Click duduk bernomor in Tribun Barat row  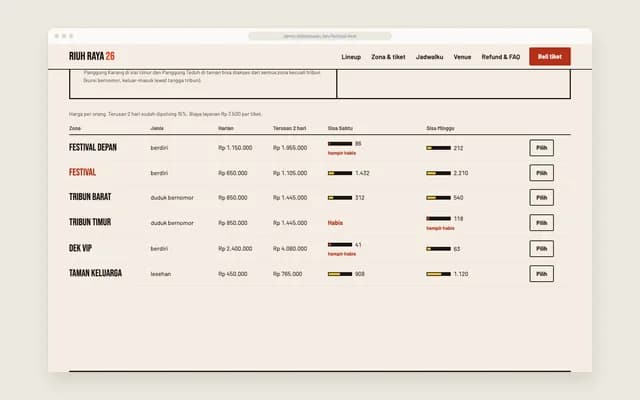172,198
